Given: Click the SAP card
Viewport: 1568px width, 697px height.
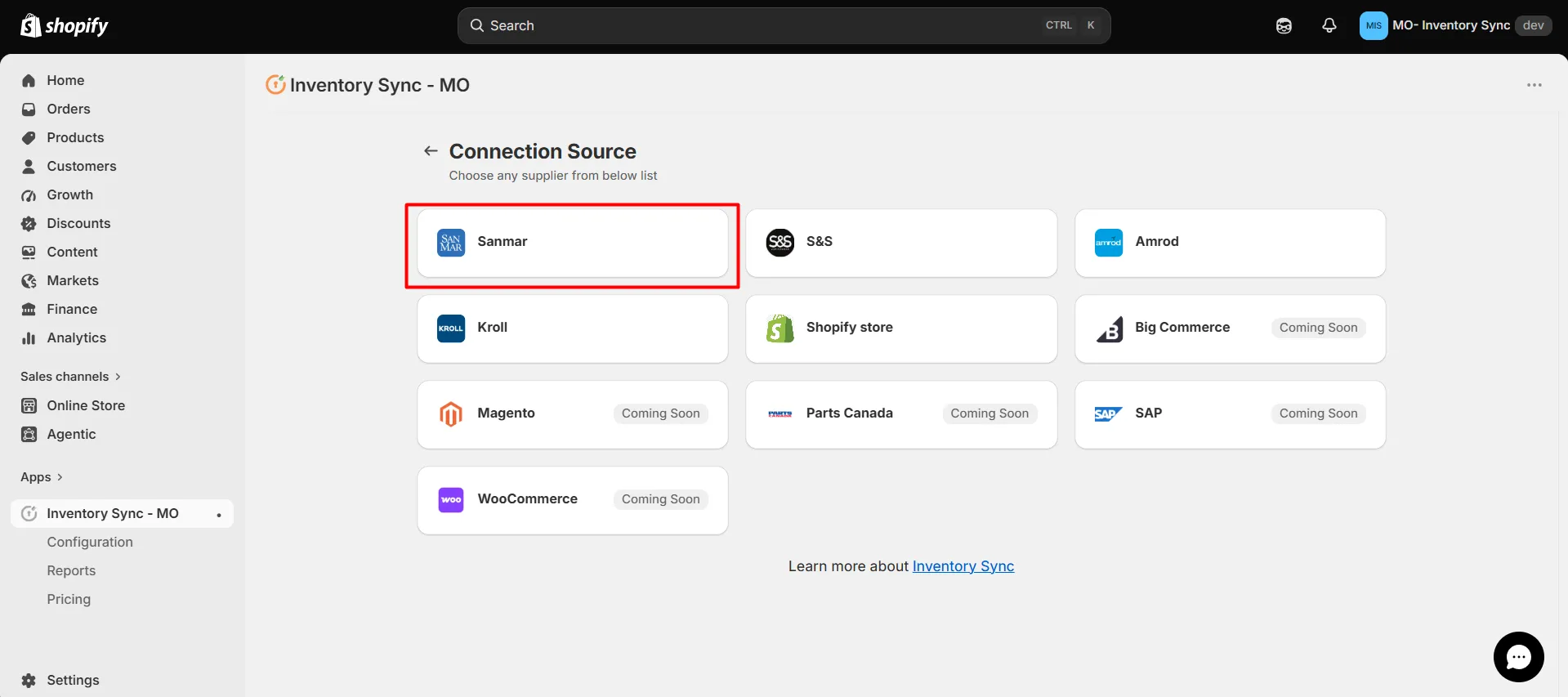Looking at the screenshot, I should tap(1230, 414).
